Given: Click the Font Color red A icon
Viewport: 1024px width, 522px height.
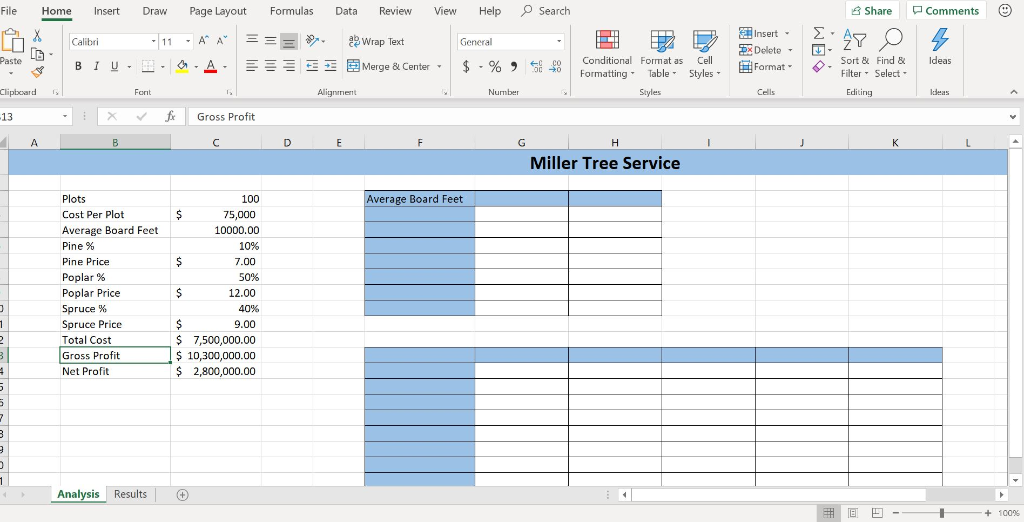Looking at the screenshot, I should pyautogui.click(x=210, y=66).
